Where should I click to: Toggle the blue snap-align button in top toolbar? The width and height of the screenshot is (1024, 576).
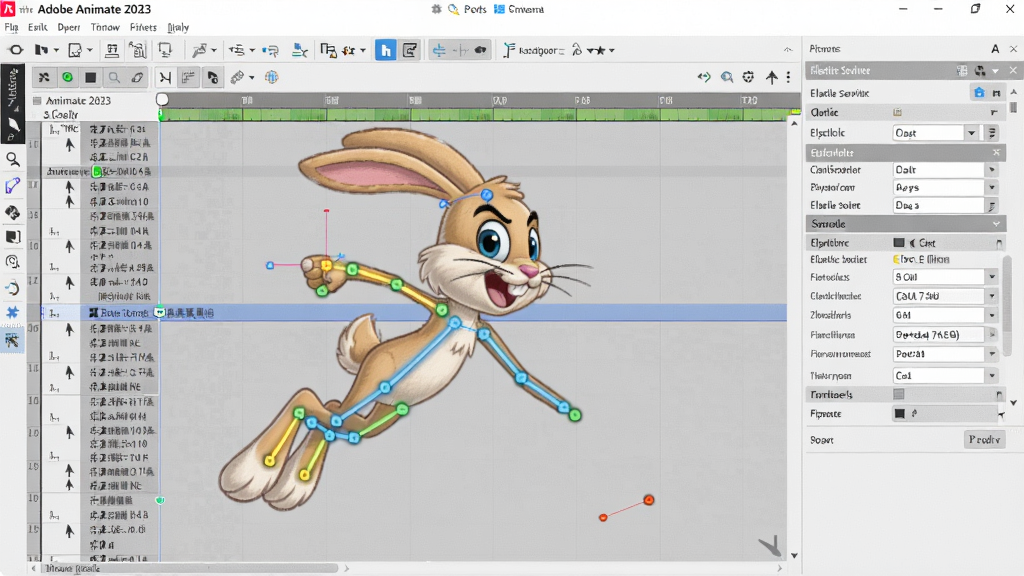(x=439, y=50)
